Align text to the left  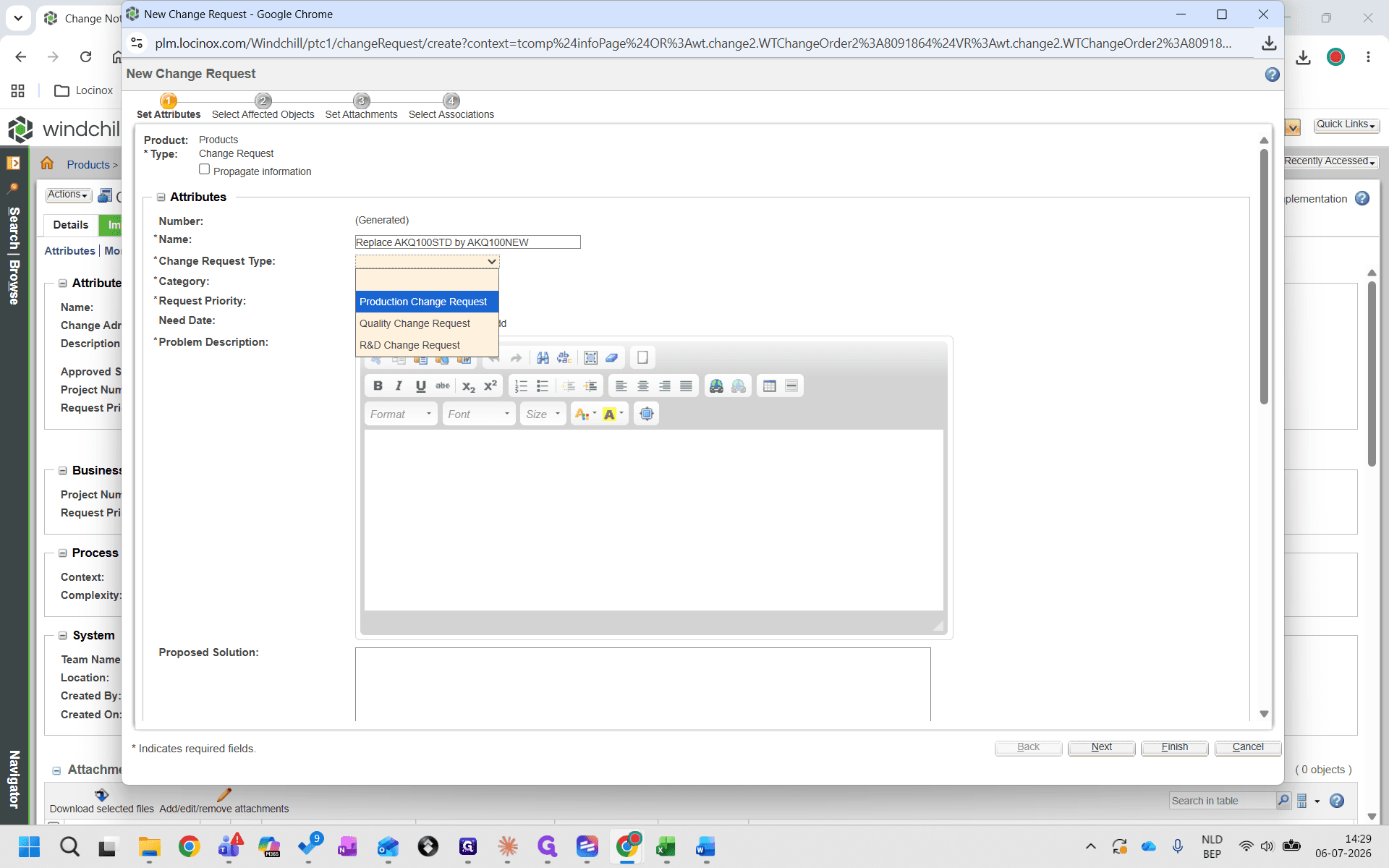coord(621,386)
